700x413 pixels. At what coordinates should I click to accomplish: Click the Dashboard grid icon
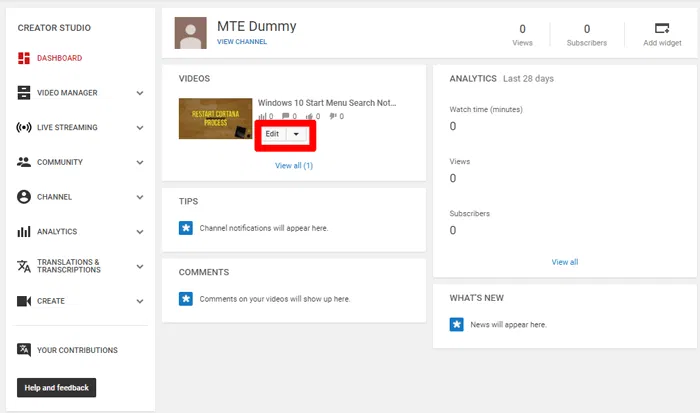[24, 58]
